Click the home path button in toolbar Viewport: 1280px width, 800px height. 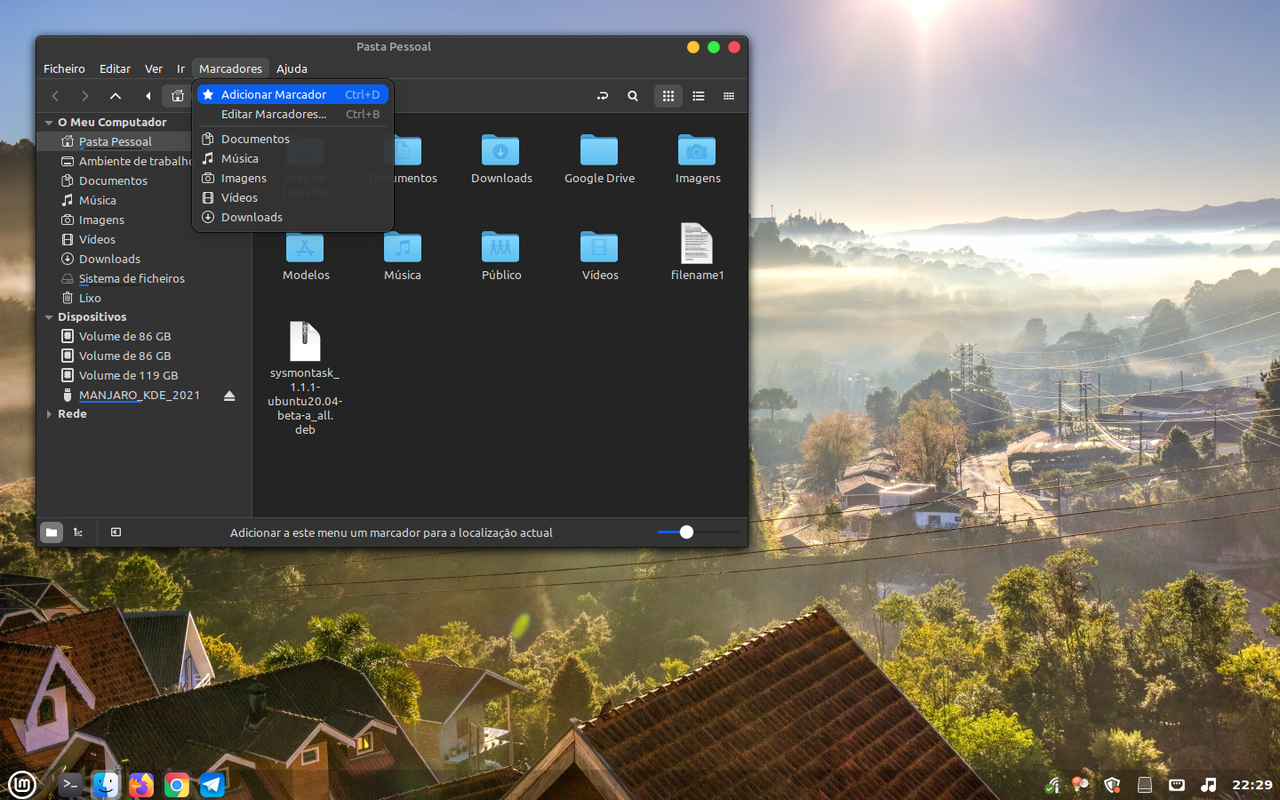pyautogui.click(x=177, y=96)
